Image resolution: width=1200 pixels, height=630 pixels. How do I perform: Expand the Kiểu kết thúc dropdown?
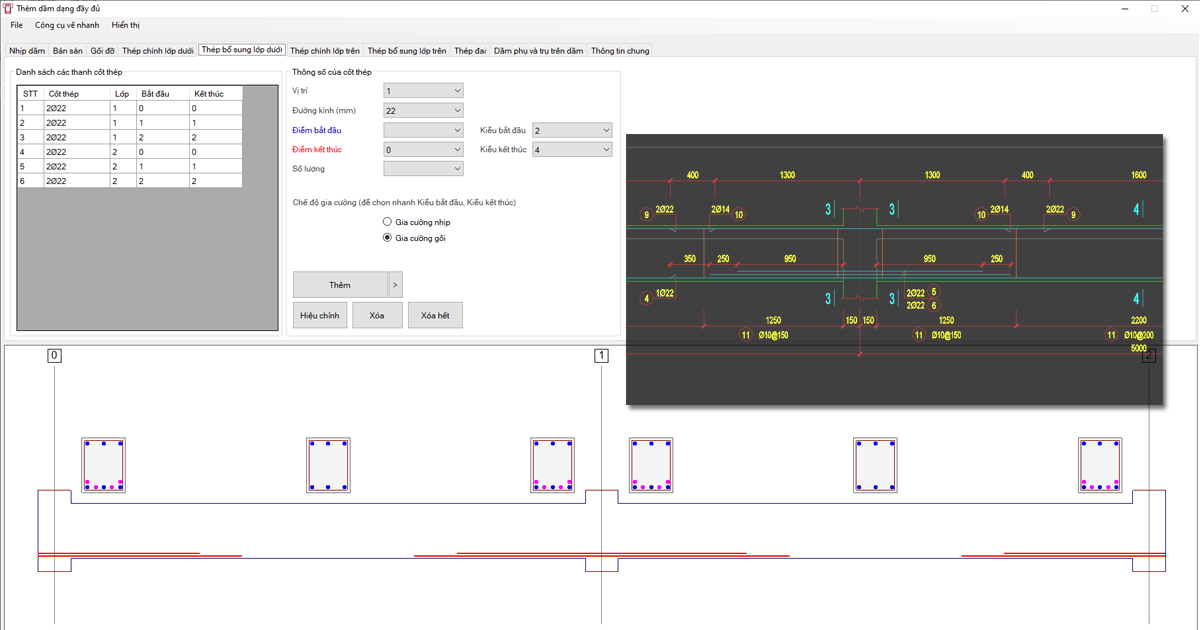tap(571, 150)
